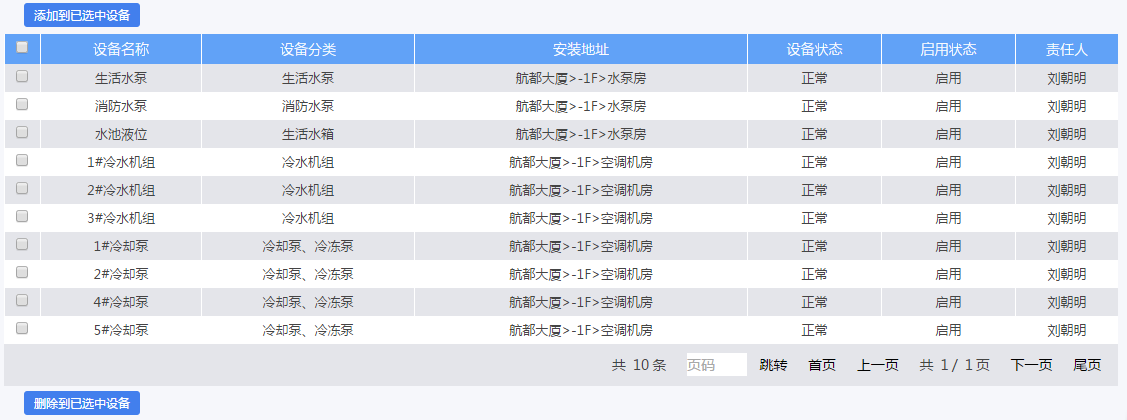Check the box for 生活水泵 row
The width and height of the screenshot is (1127, 420).
(x=22, y=76)
